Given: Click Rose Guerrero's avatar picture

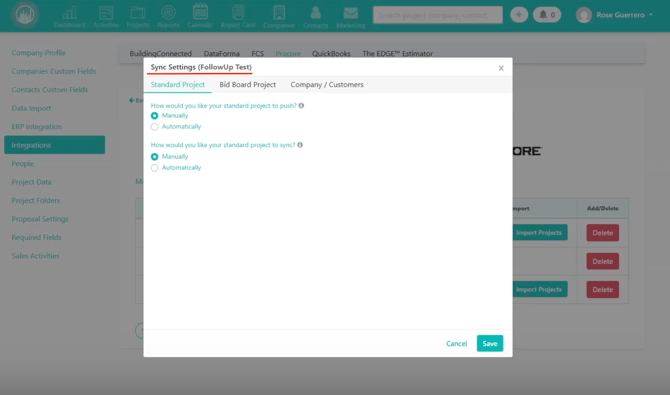Looking at the screenshot, I should point(584,15).
